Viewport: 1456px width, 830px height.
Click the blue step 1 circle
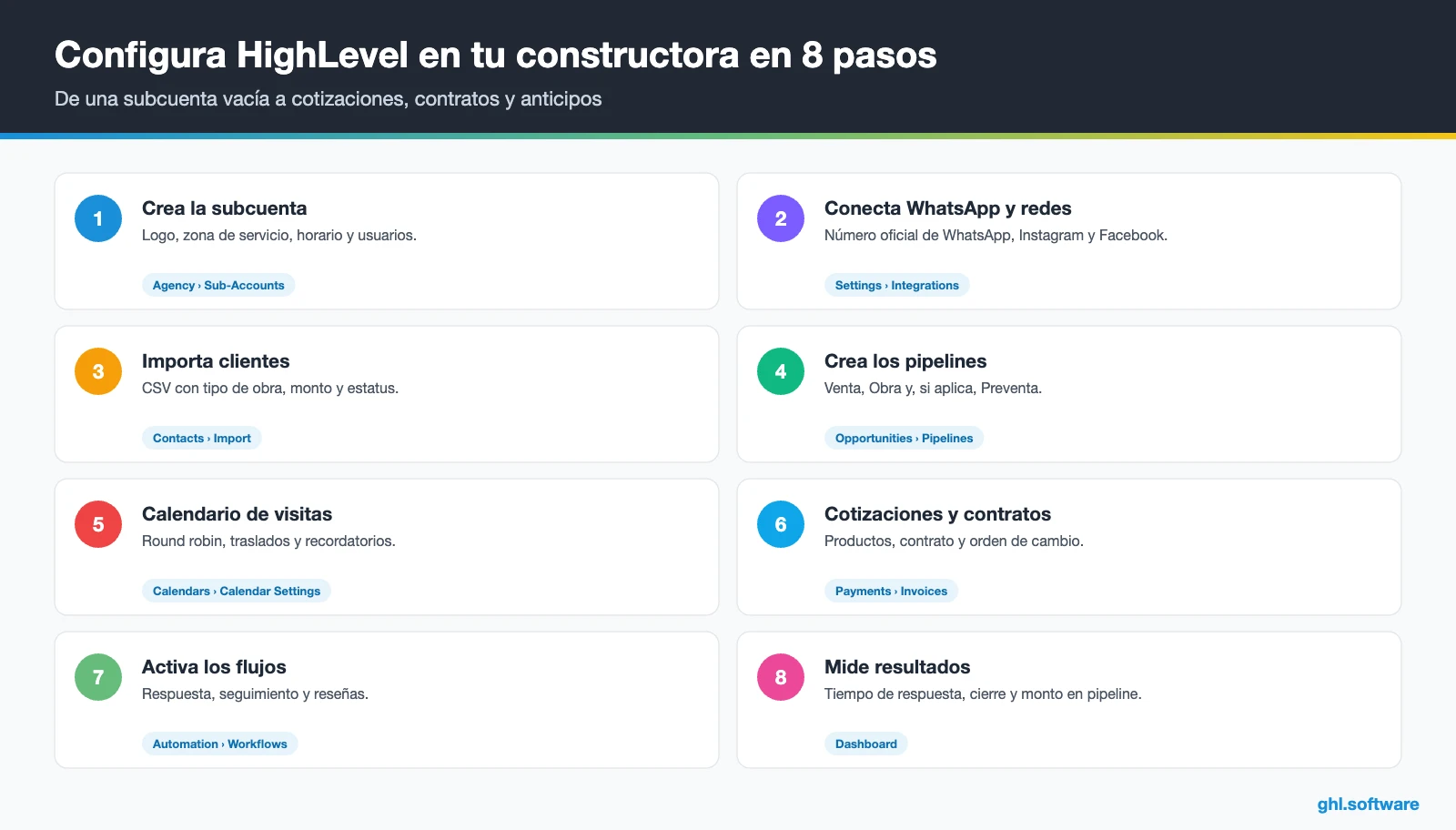click(x=98, y=218)
